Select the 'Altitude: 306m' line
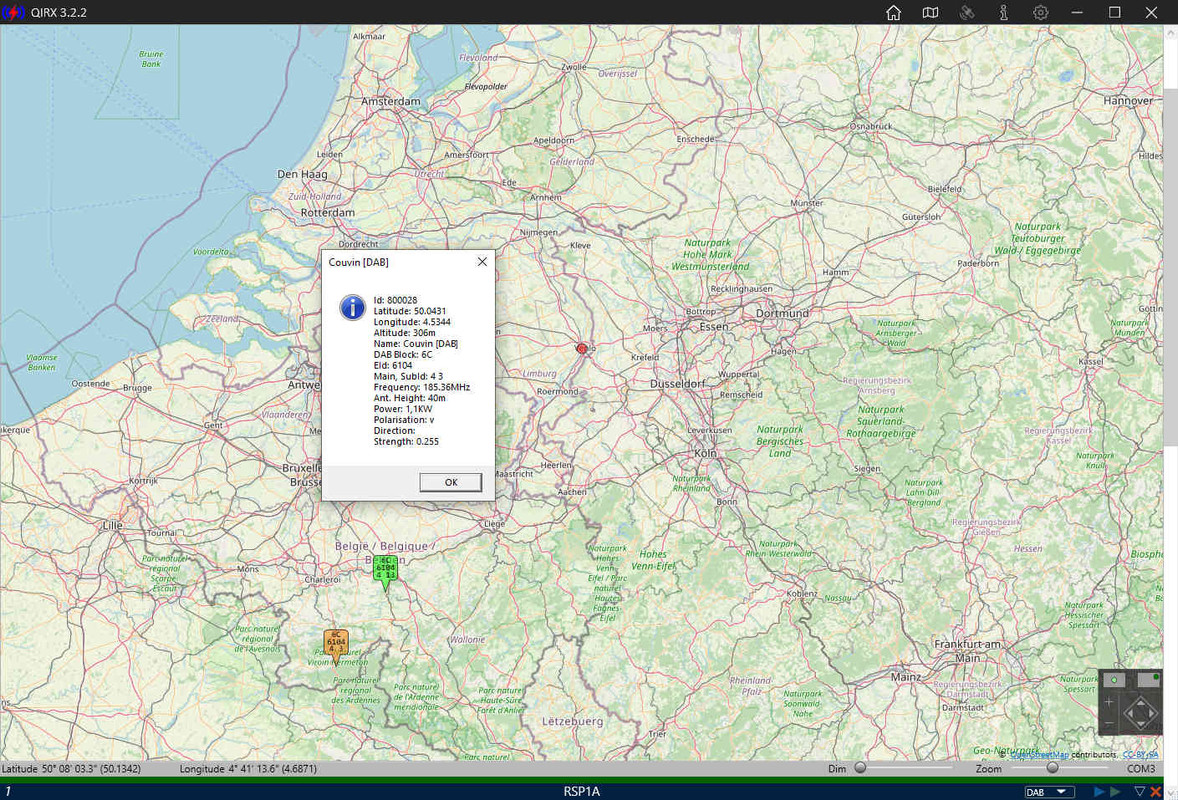The image size is (1178, 800). point(404,333)
